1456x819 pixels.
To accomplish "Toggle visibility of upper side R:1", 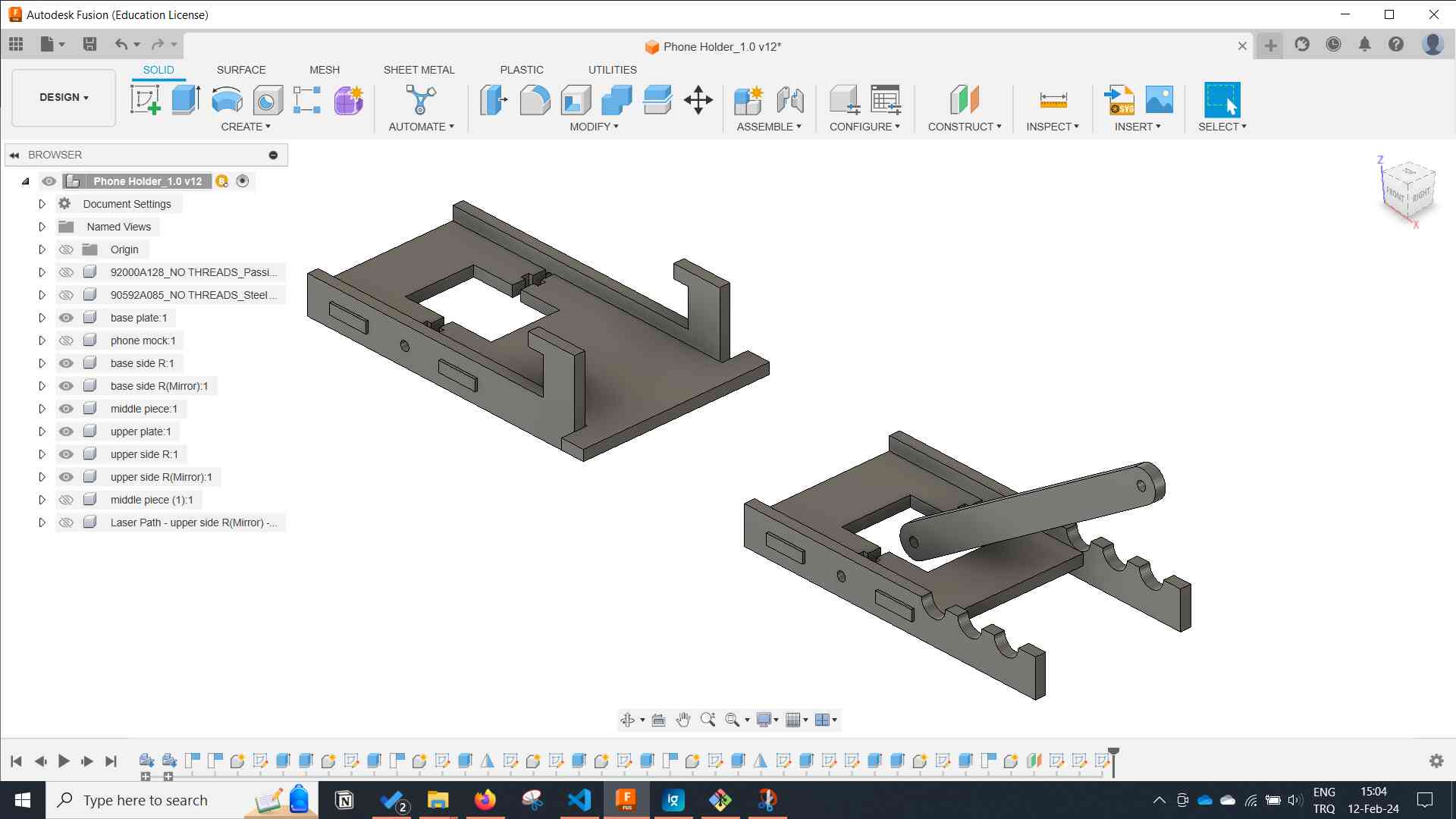I will click(x=67, y=454).
